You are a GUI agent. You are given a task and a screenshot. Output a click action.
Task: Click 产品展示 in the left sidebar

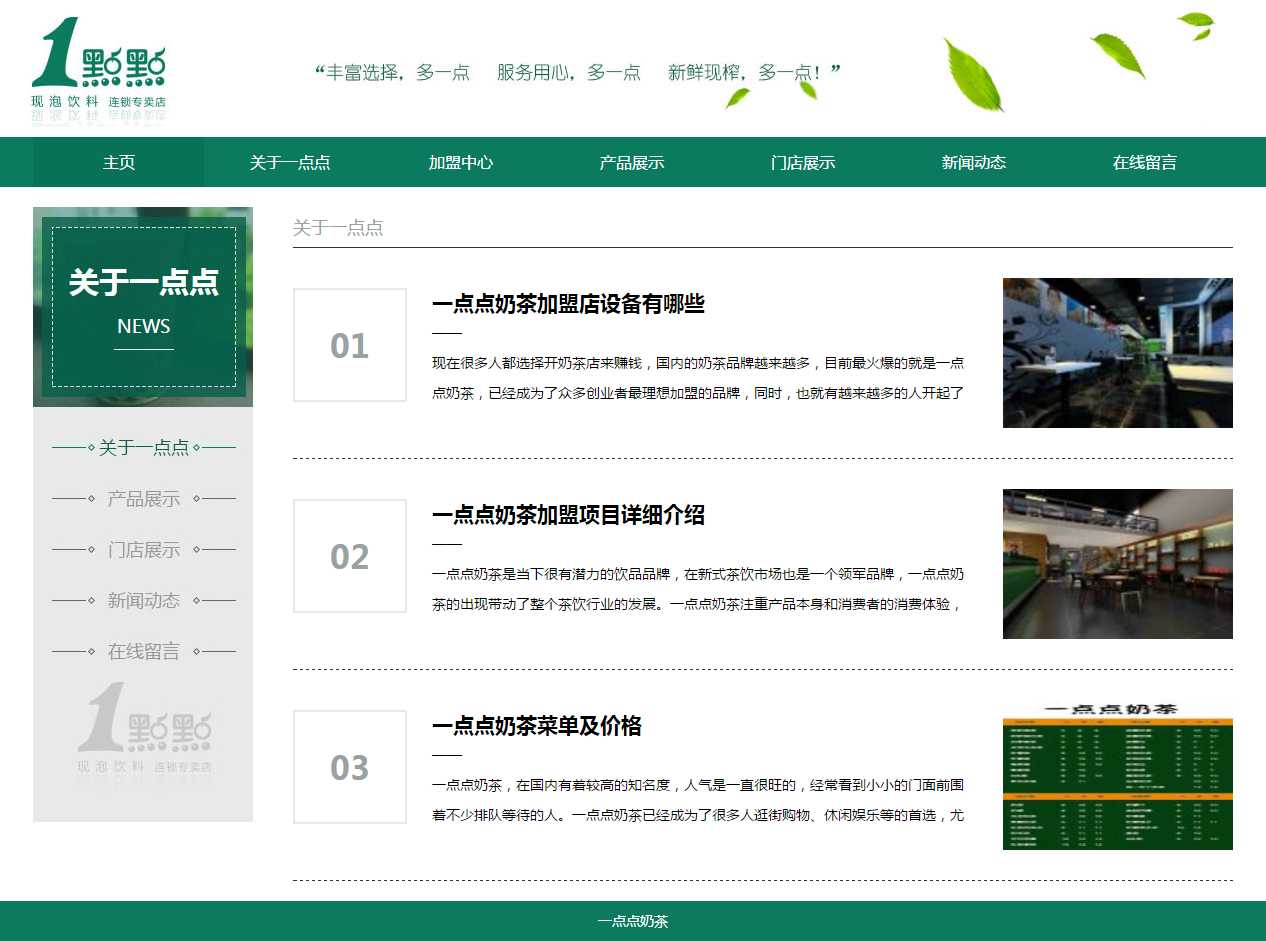coord(144,498)
